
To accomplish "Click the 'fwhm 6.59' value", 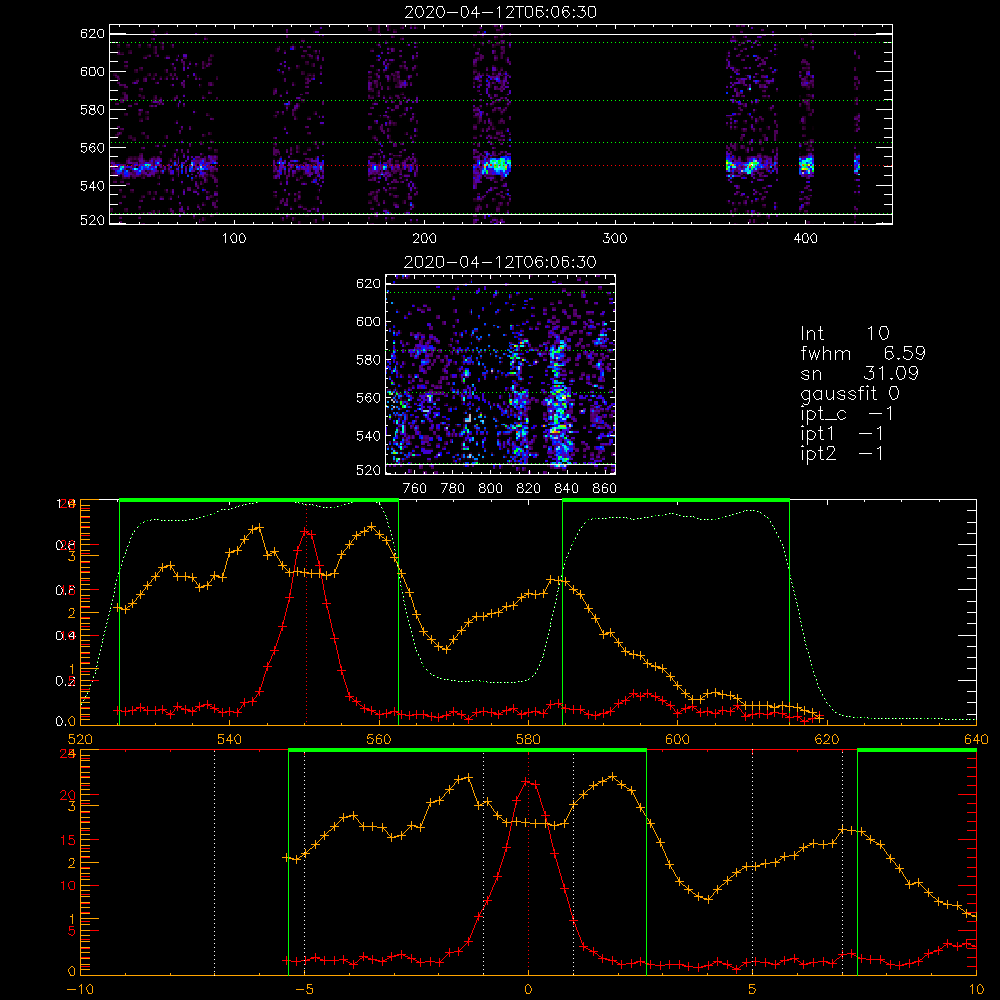I will [863, 353].
